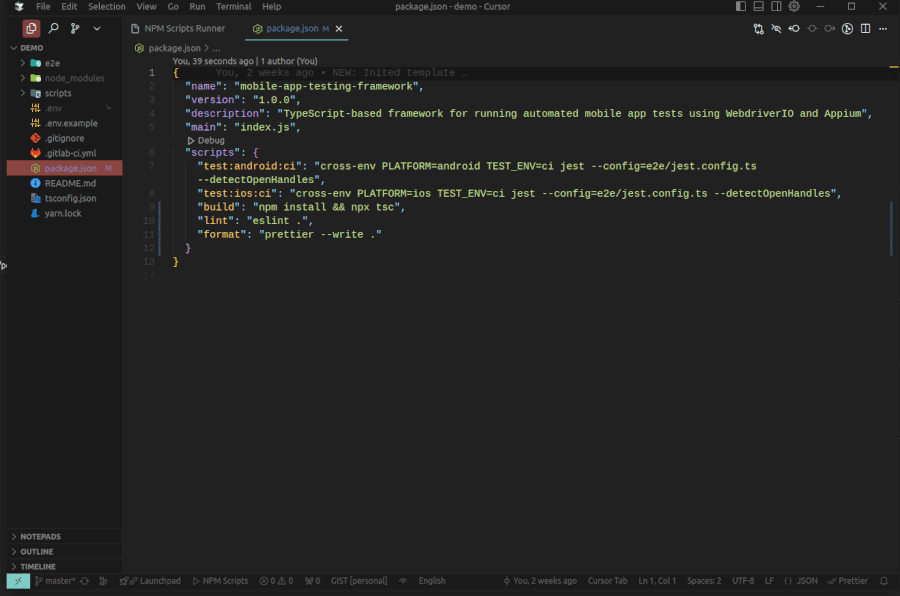The image size is (900, 596).
Task: Toggle bottom panel layout button
Action: point(758,6)
